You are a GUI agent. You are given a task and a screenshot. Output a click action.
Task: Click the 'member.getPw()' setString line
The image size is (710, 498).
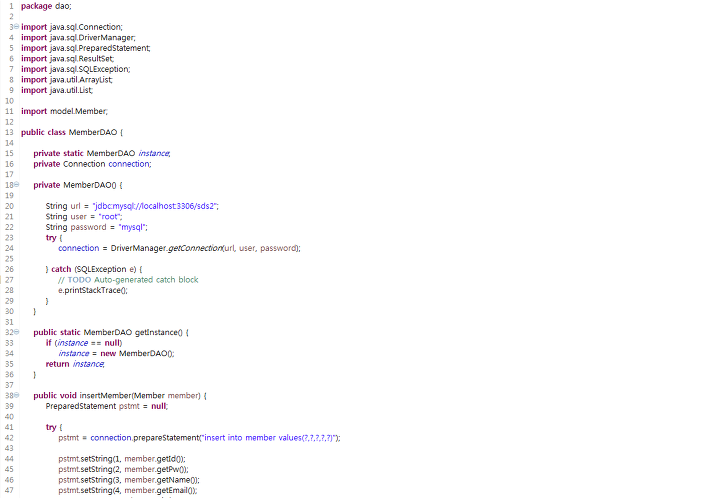[123, 469]
